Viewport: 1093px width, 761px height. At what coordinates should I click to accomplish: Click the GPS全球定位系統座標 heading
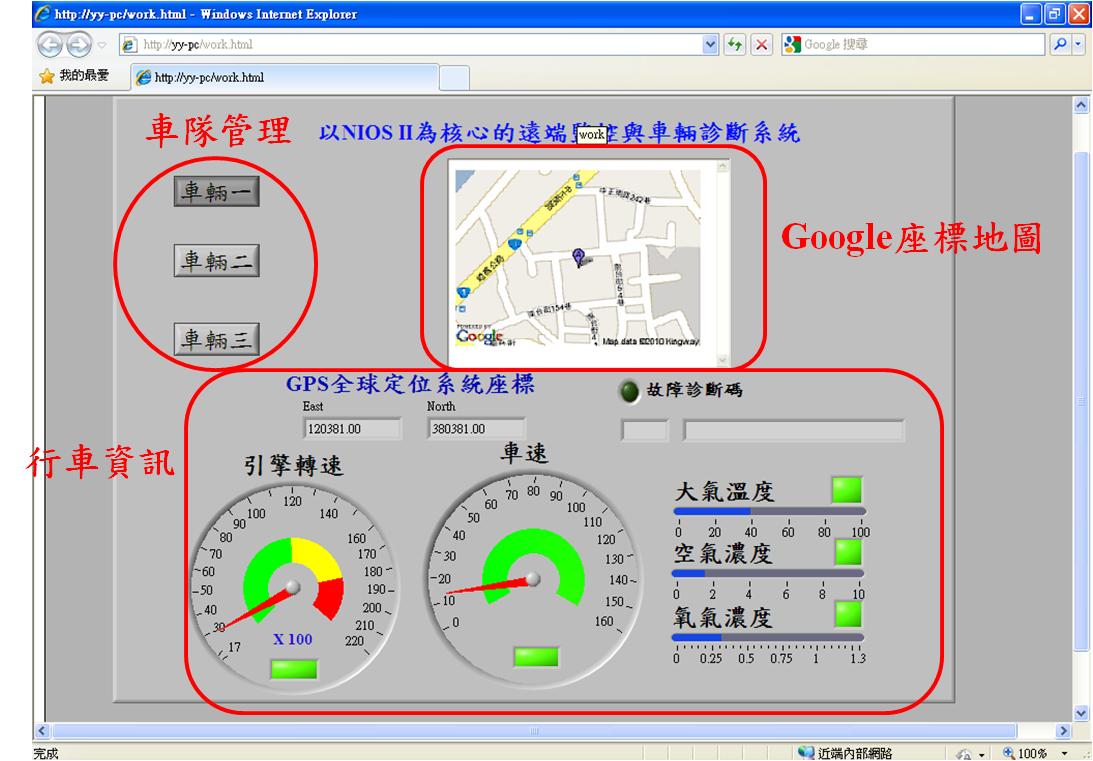(x=411, y=384)
